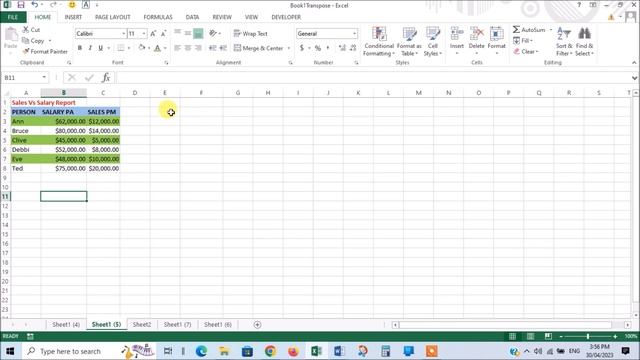Switch to the PAGE LAYOUT tab
640x360 pixels.
pyautogui.click(x=113, y=17)
